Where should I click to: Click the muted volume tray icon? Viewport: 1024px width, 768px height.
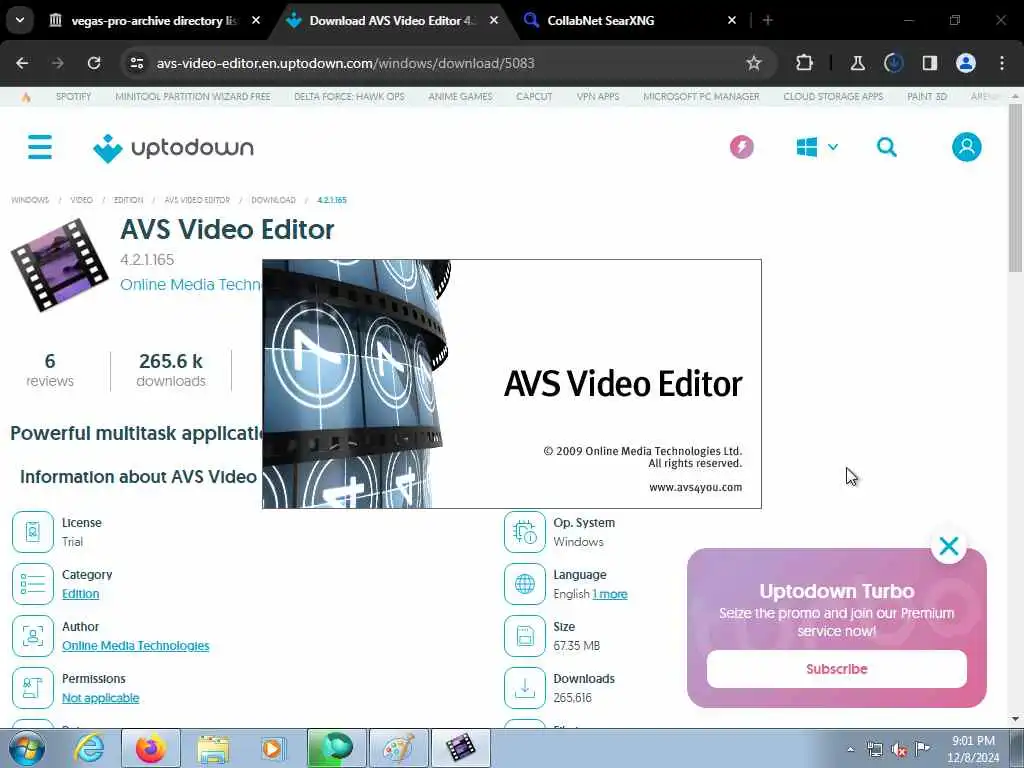coord(899,750)
